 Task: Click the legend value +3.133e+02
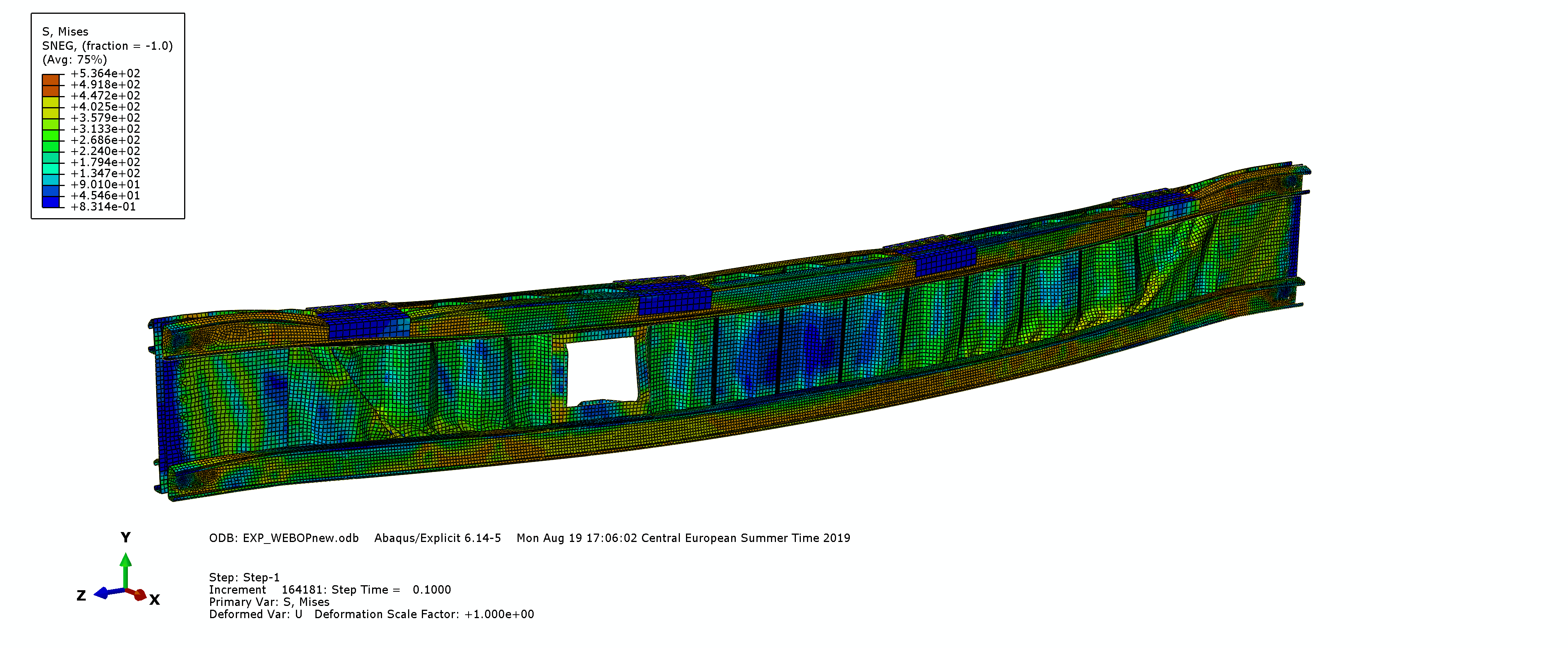105,129
